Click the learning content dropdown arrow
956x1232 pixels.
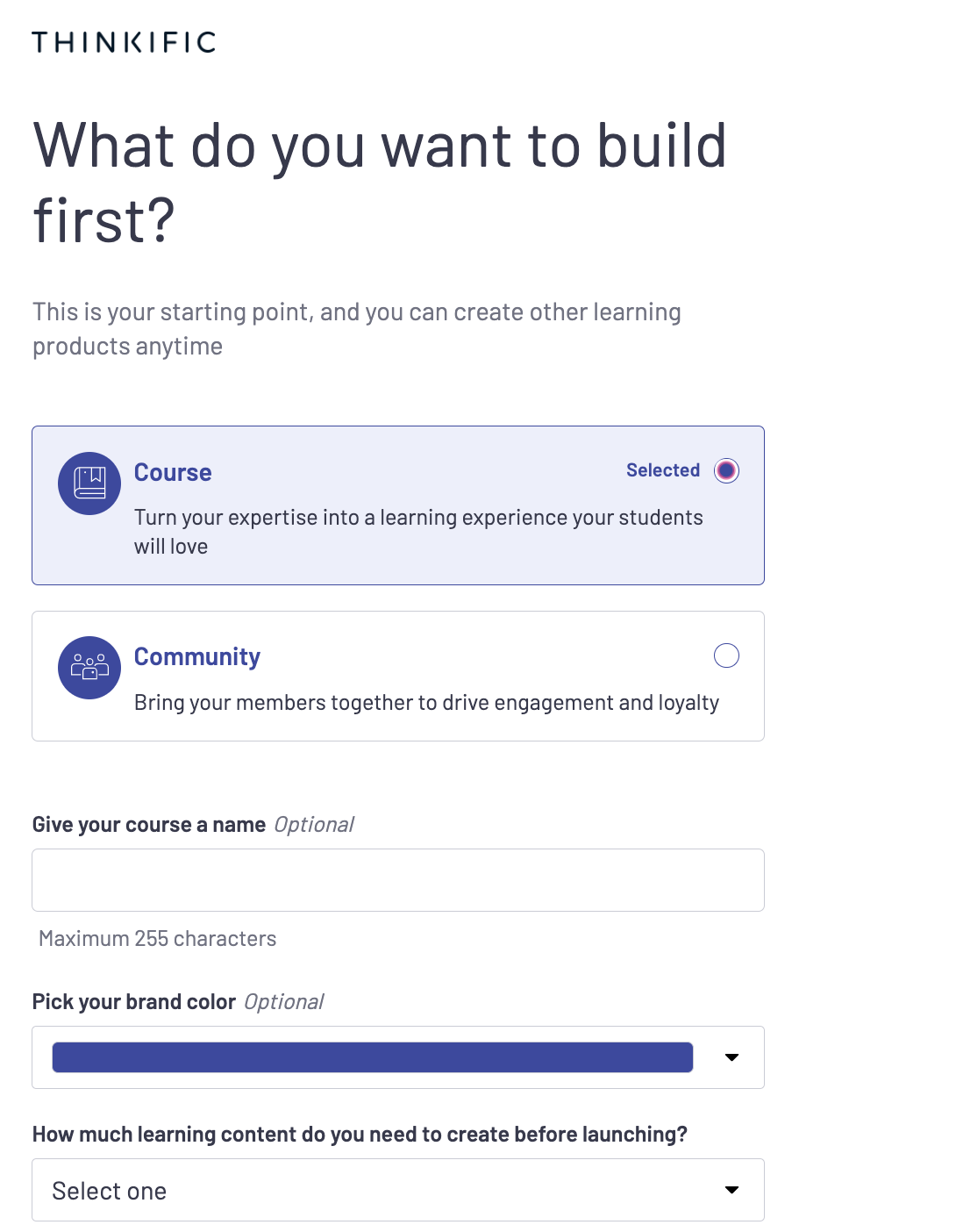click(x=731, y=1191)
